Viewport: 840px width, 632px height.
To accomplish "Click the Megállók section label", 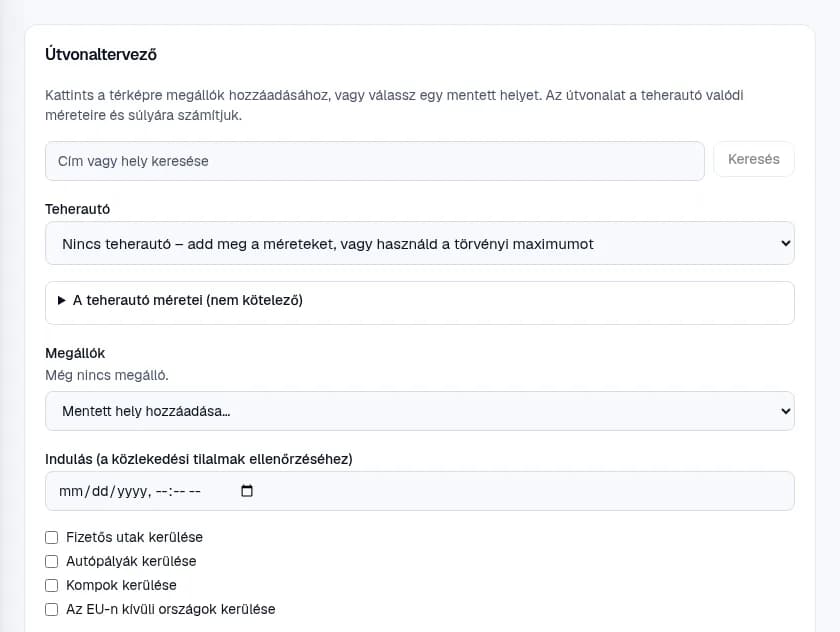I will 75,353.
